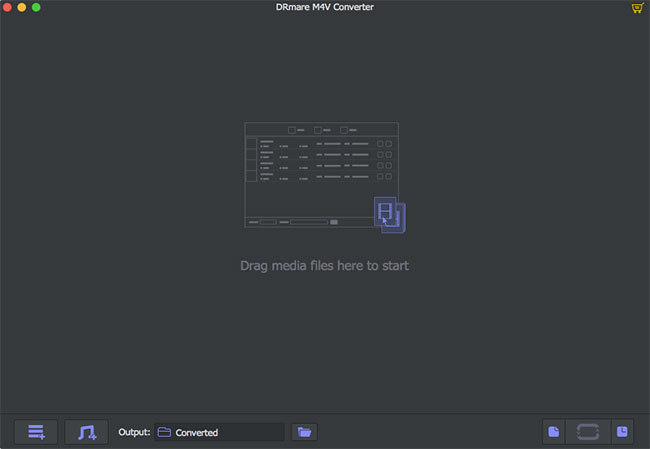650x449 pixels.
Task: Click the folder icon in output field
Action: pyautogui.click(x=164, y=432)
